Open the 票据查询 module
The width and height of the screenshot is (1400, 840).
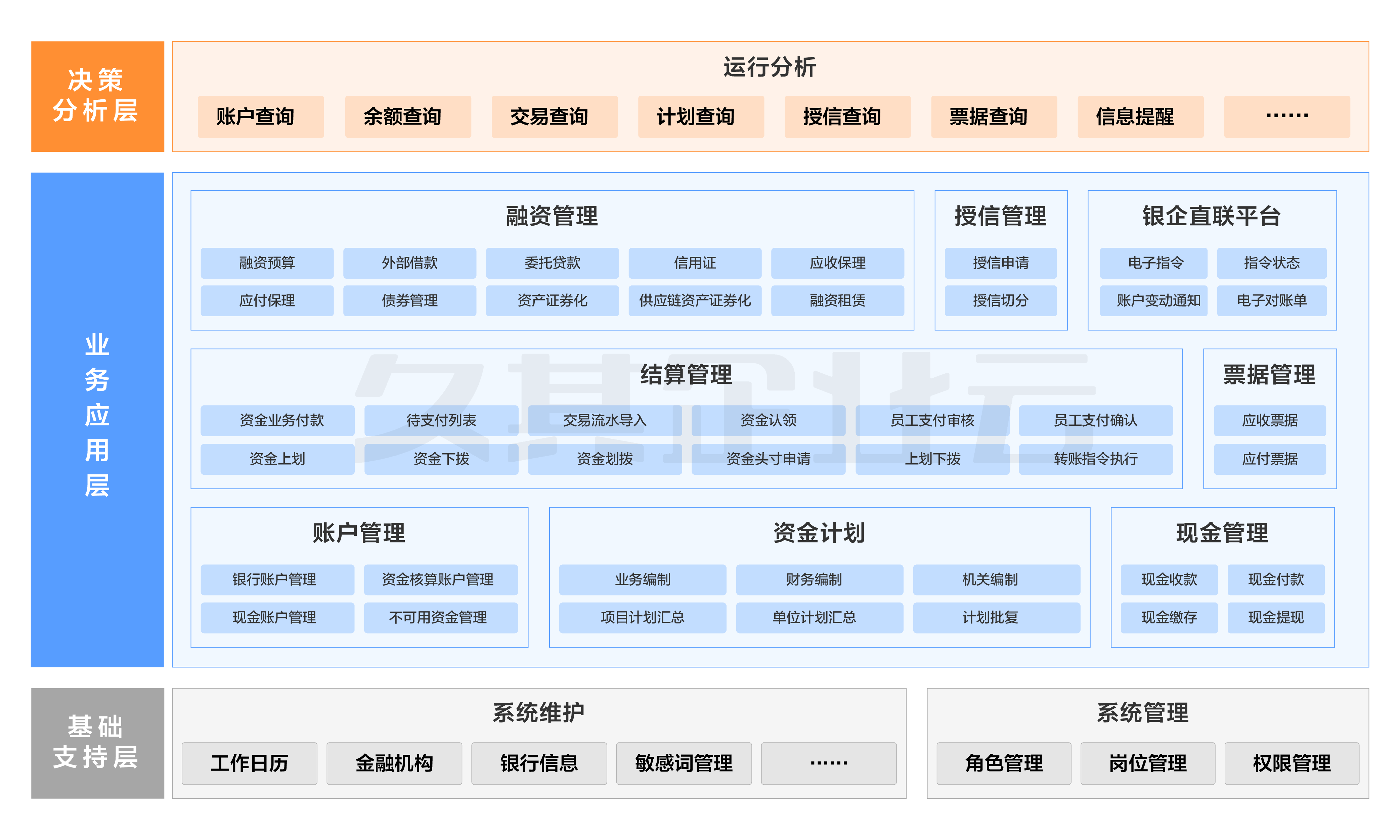click(x=993, y=116)
